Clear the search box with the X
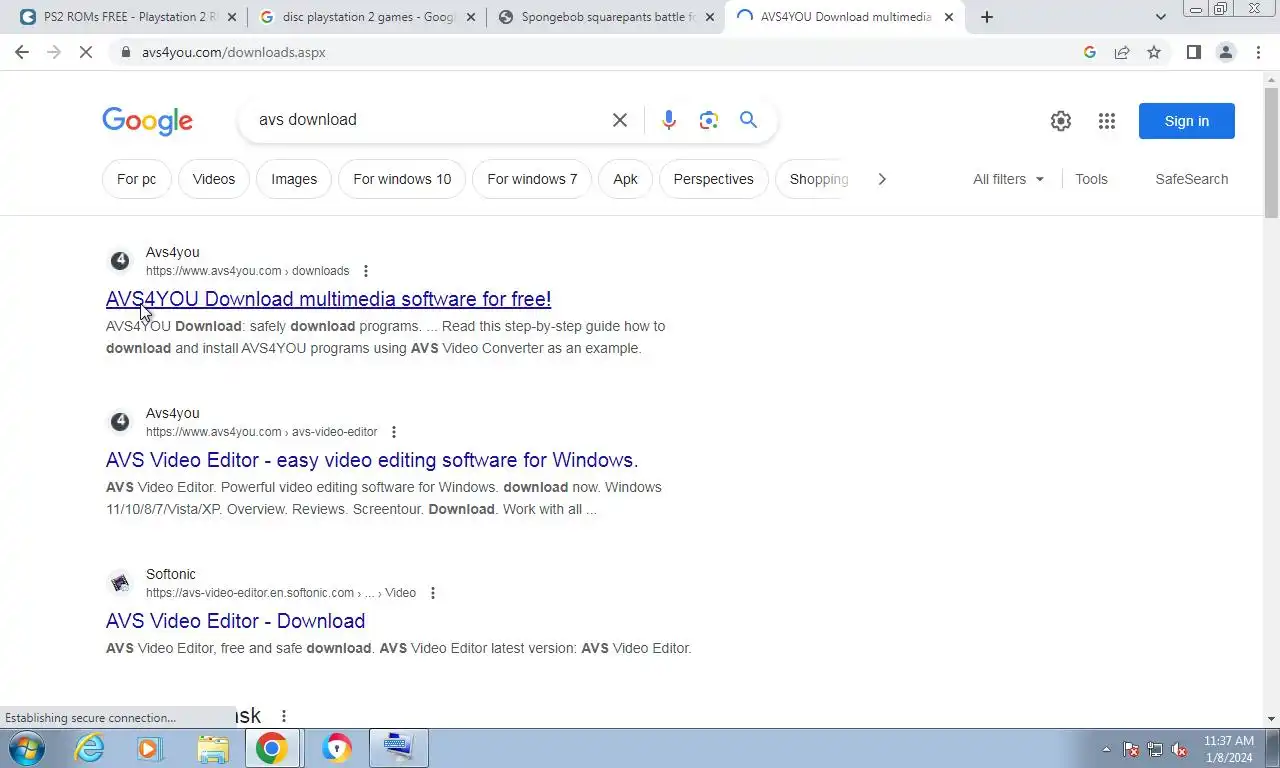Viewport: 1280px width, 768px height. (x=620, y=120)
